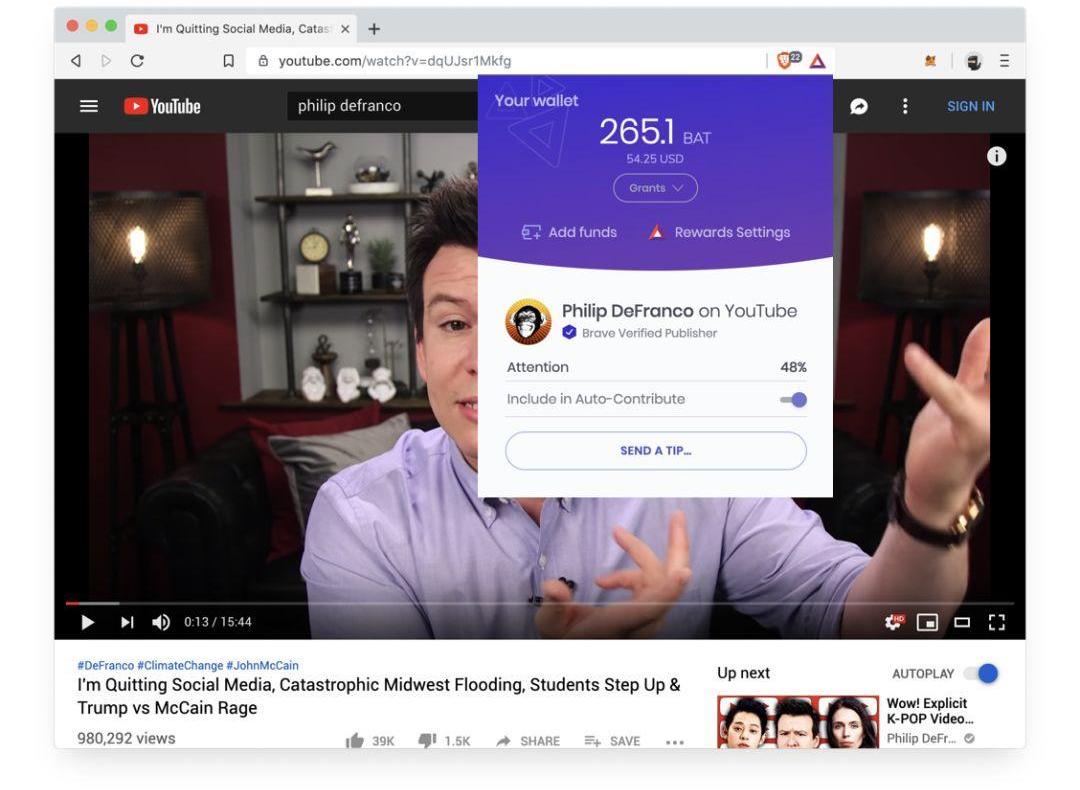Expand the Grants dropdown in wallet
This screenshot has height=790, width=1080.
point(655,188)
